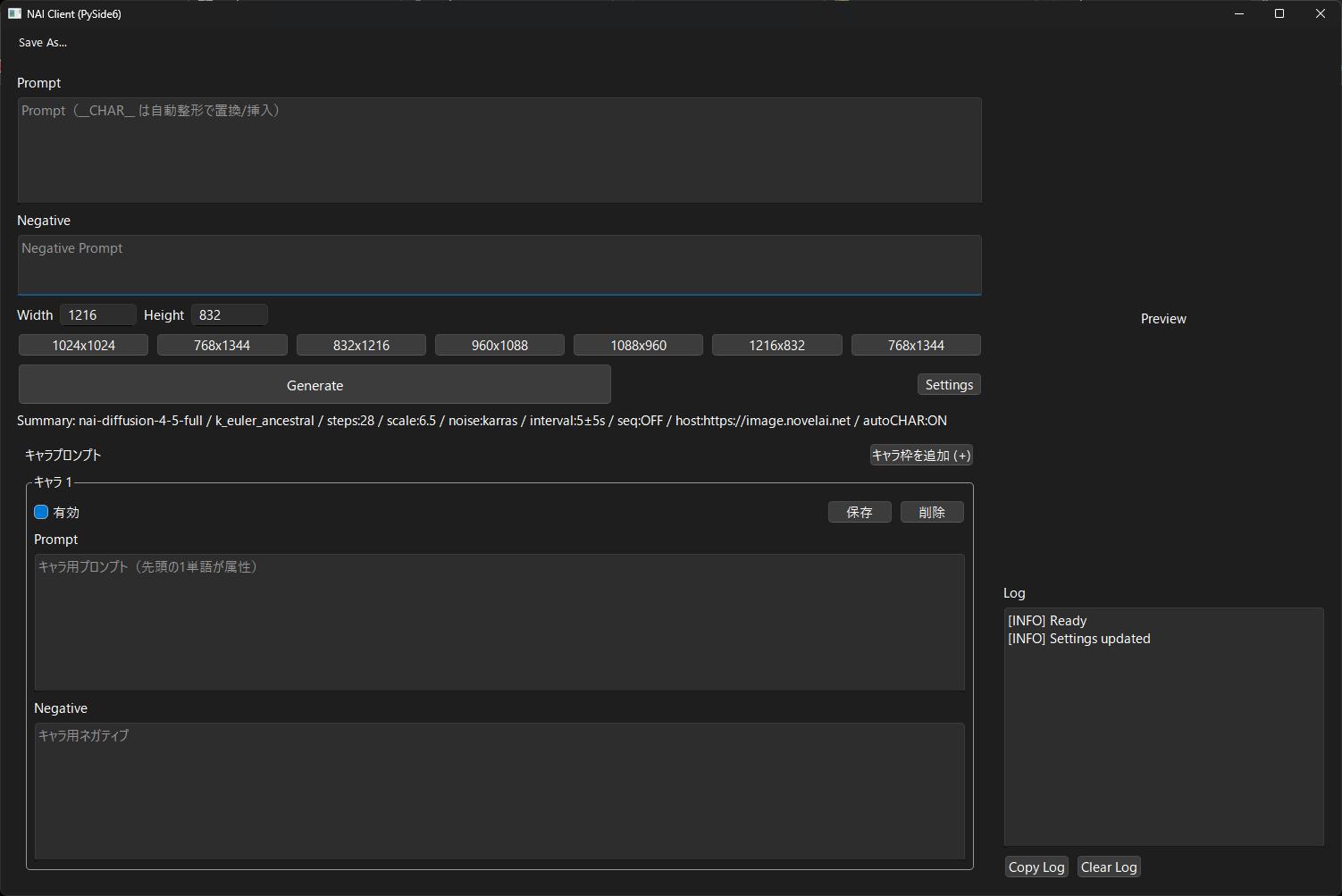Select the Width input showing 1216
Image resolution: width=1342 pixels, height=896 pixels.
coord(98,315)
